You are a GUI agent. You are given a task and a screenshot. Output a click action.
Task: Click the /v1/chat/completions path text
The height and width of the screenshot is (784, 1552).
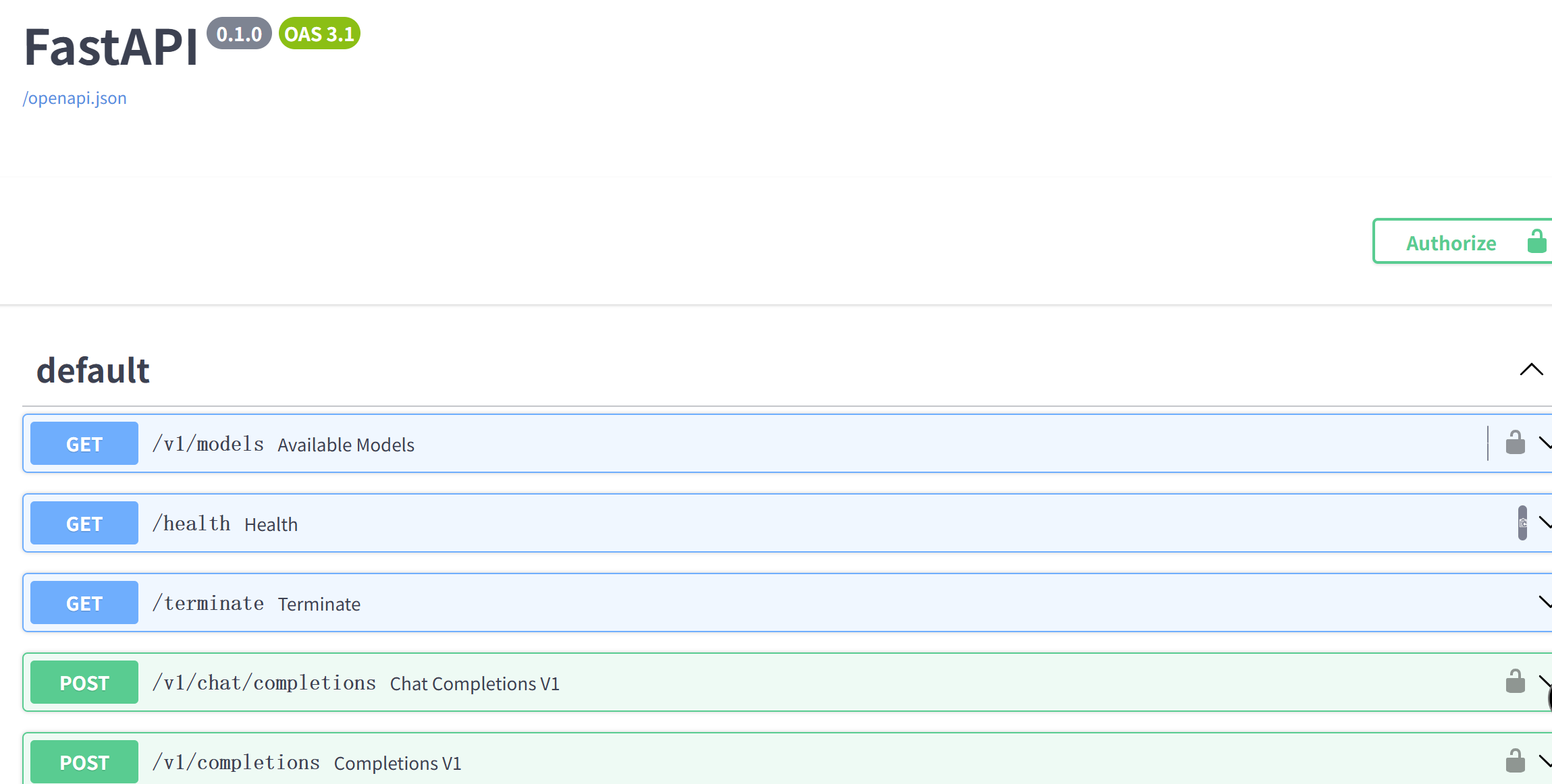264,683
